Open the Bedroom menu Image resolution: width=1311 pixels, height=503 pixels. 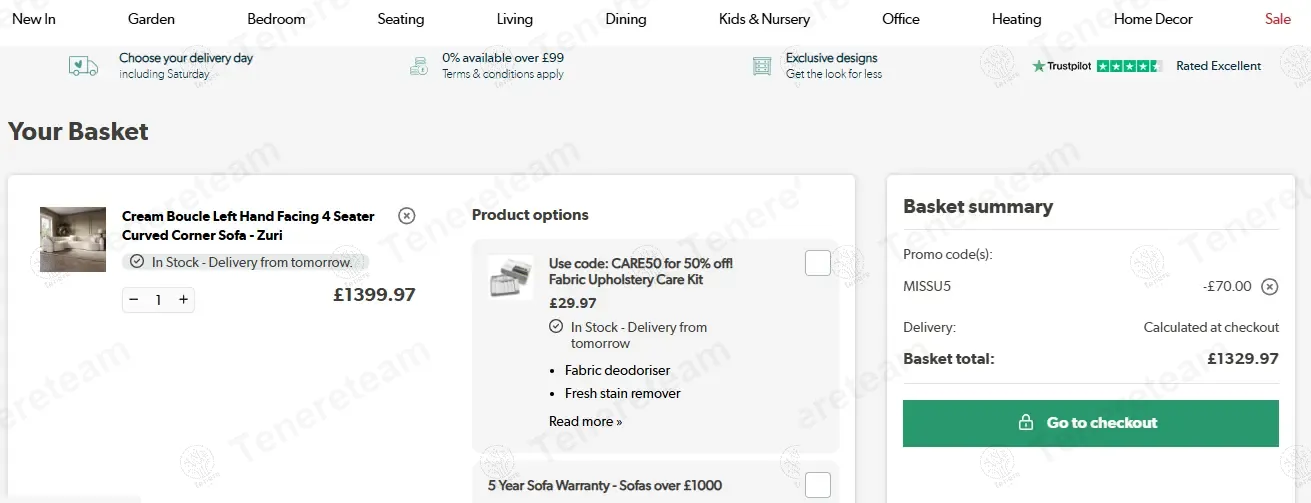click(x=276, y=19)
